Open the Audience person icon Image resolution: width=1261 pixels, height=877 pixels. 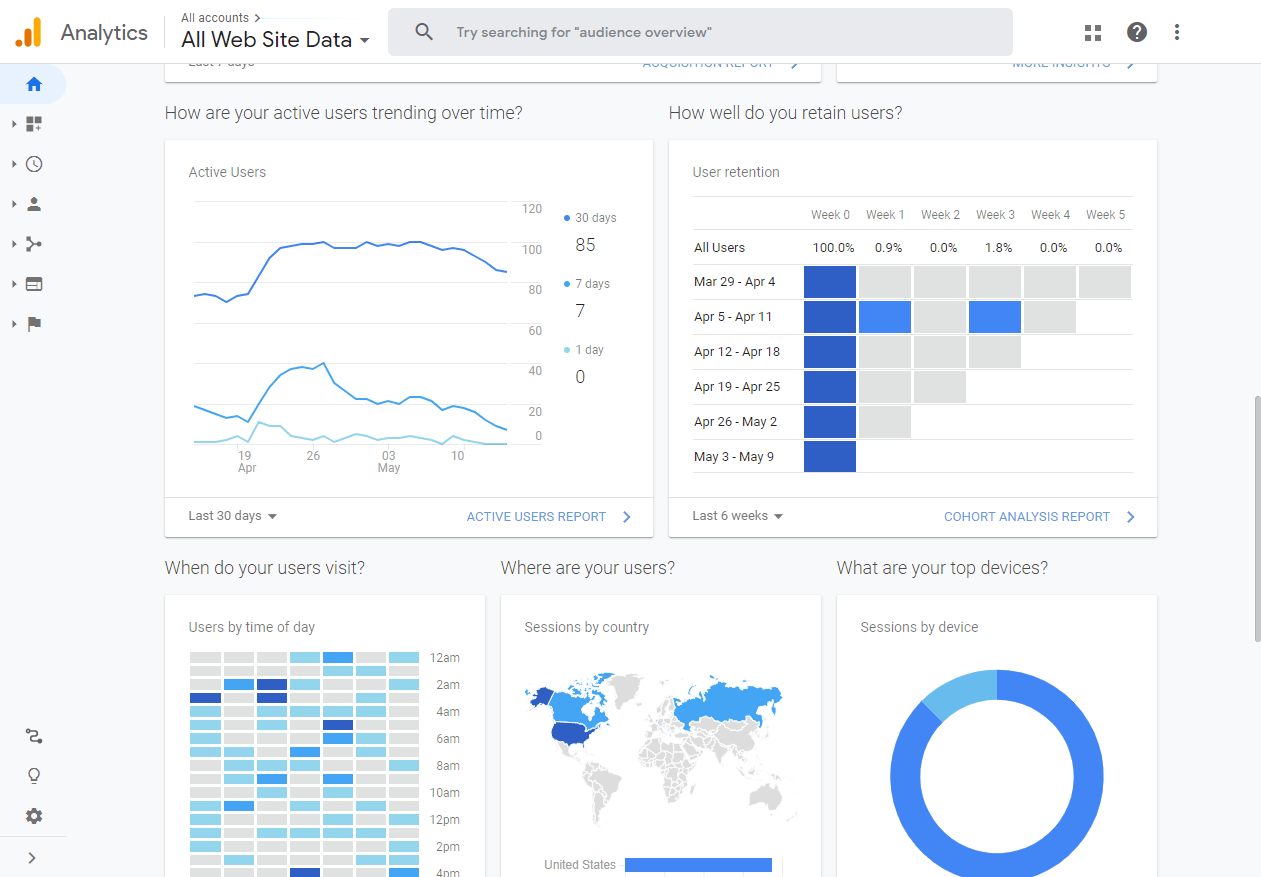point(34,204)
